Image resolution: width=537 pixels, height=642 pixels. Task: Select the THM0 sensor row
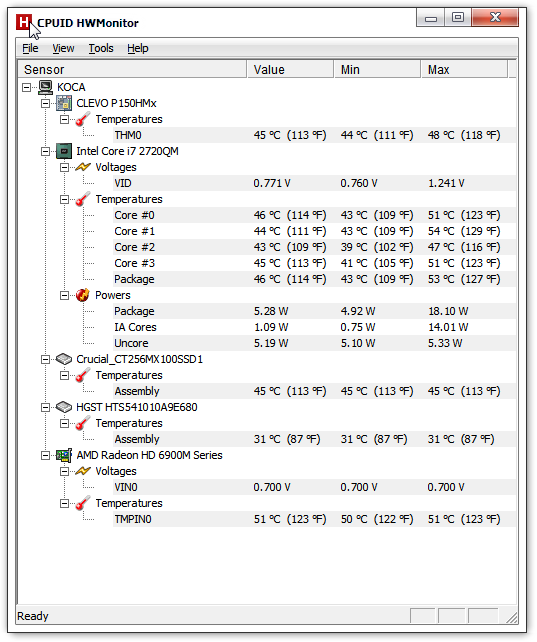click(314, 135)
